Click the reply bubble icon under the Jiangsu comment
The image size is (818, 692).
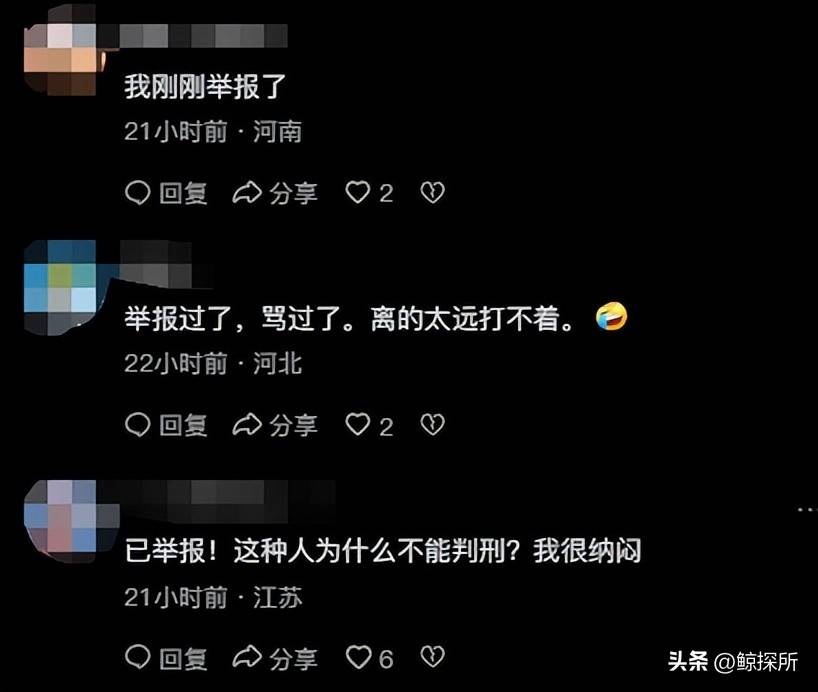tap(138, 657)
